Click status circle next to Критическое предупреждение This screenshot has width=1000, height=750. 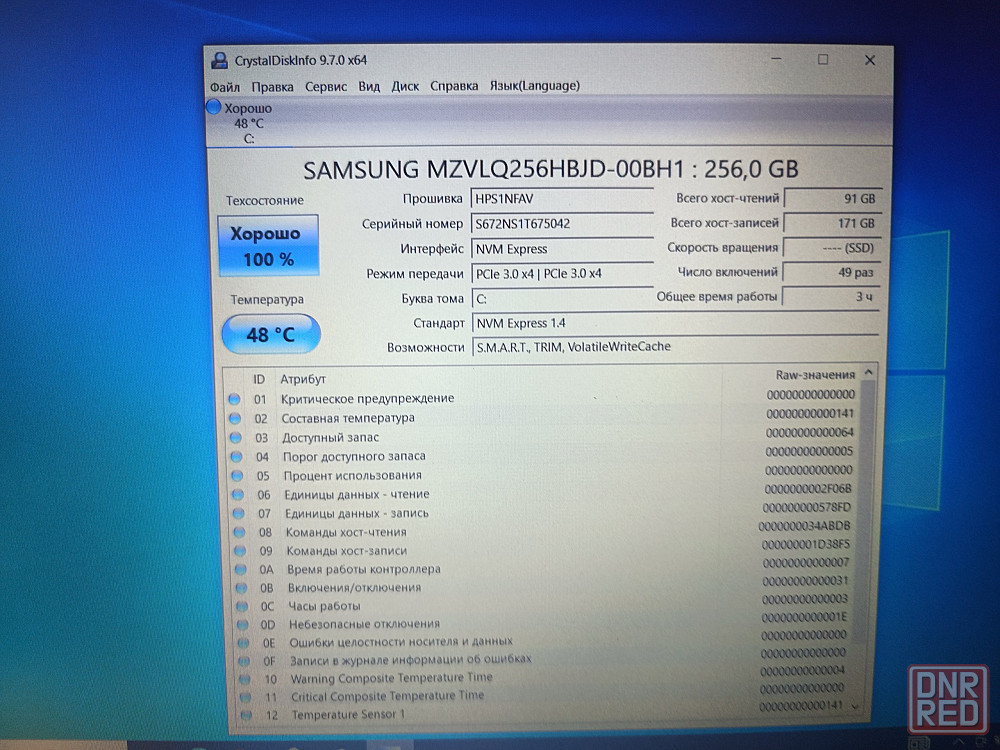[x=235, y=399]
